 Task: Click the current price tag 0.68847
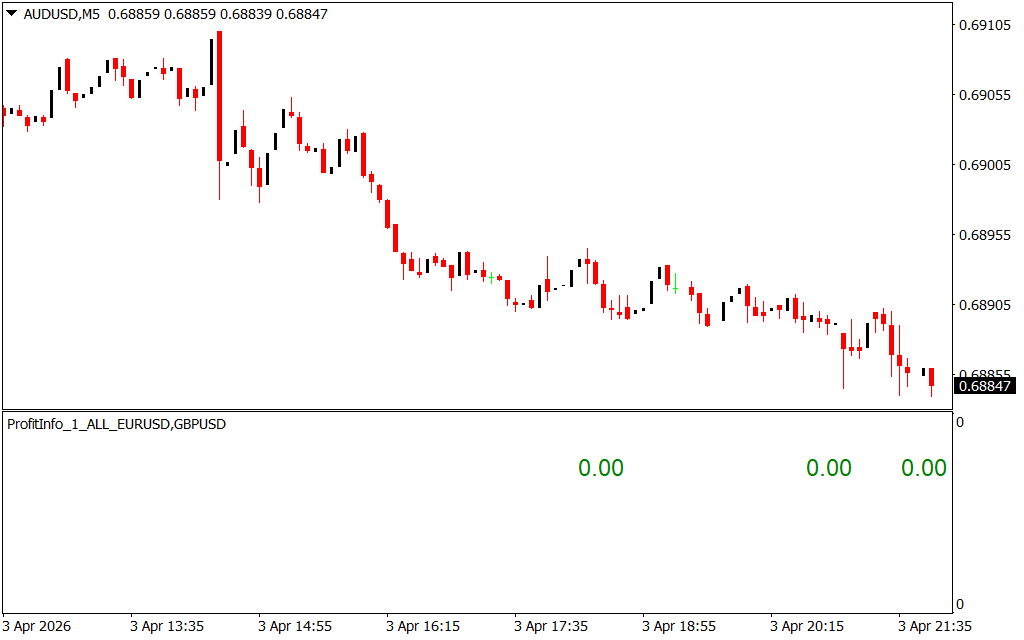click(x=984, y=385)
